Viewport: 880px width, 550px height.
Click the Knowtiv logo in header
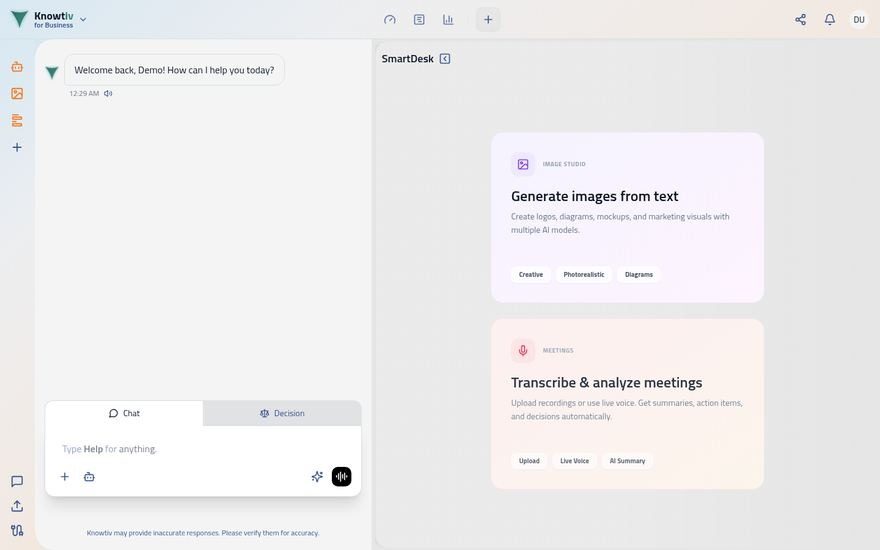19,19
